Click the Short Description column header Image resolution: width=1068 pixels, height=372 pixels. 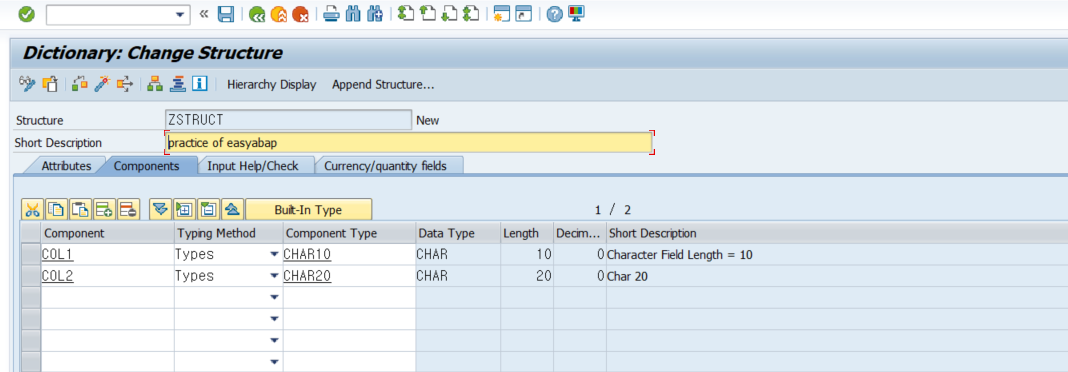[x=836, y=233]
